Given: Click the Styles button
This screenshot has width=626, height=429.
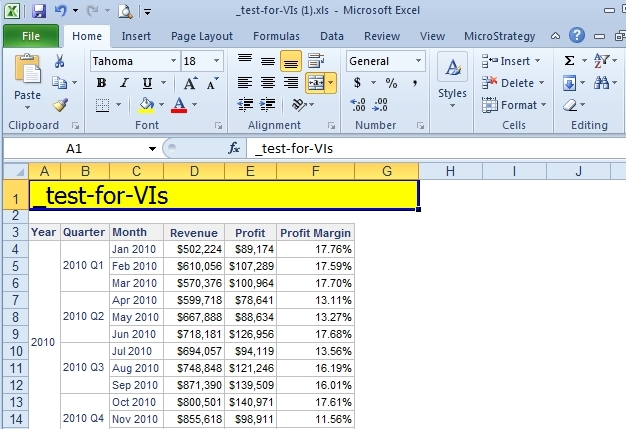Looking at the screenshot, I should click(x=452, y=80).
